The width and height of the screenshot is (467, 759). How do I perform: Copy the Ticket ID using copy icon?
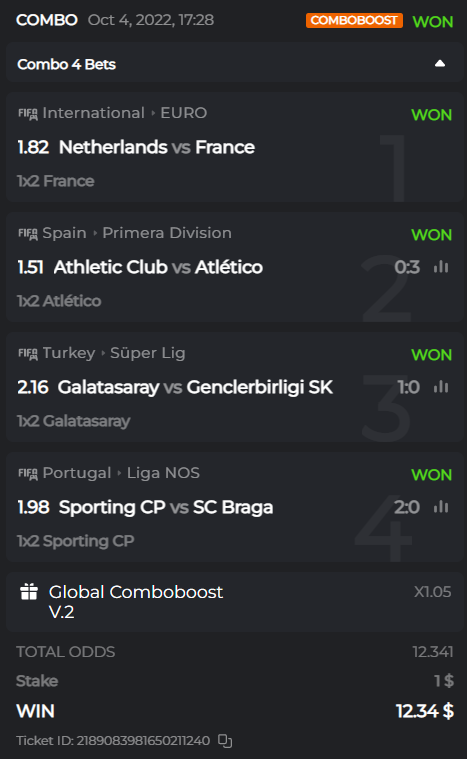click(225, 741)
